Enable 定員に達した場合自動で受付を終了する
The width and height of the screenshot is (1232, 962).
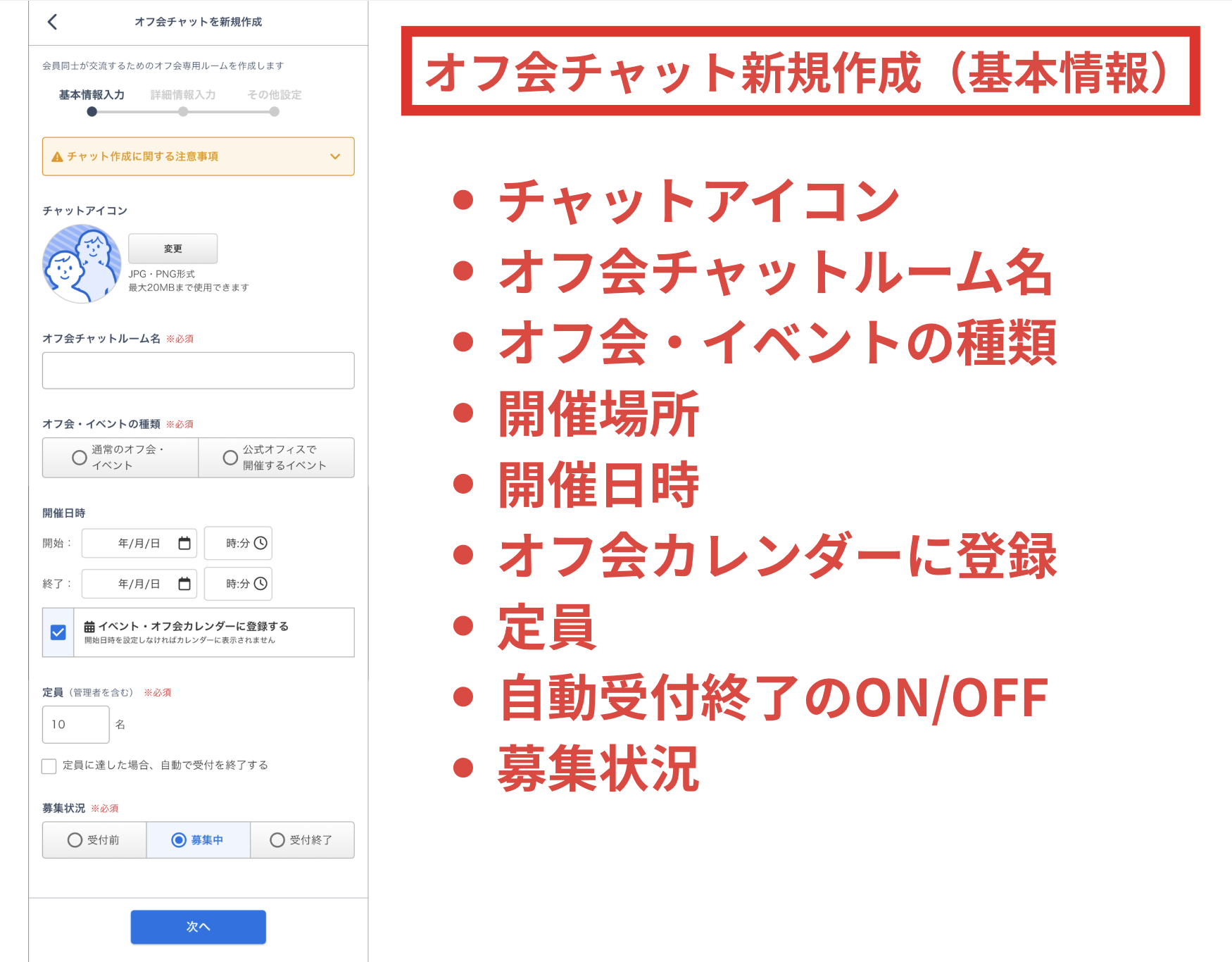[48, 765]
